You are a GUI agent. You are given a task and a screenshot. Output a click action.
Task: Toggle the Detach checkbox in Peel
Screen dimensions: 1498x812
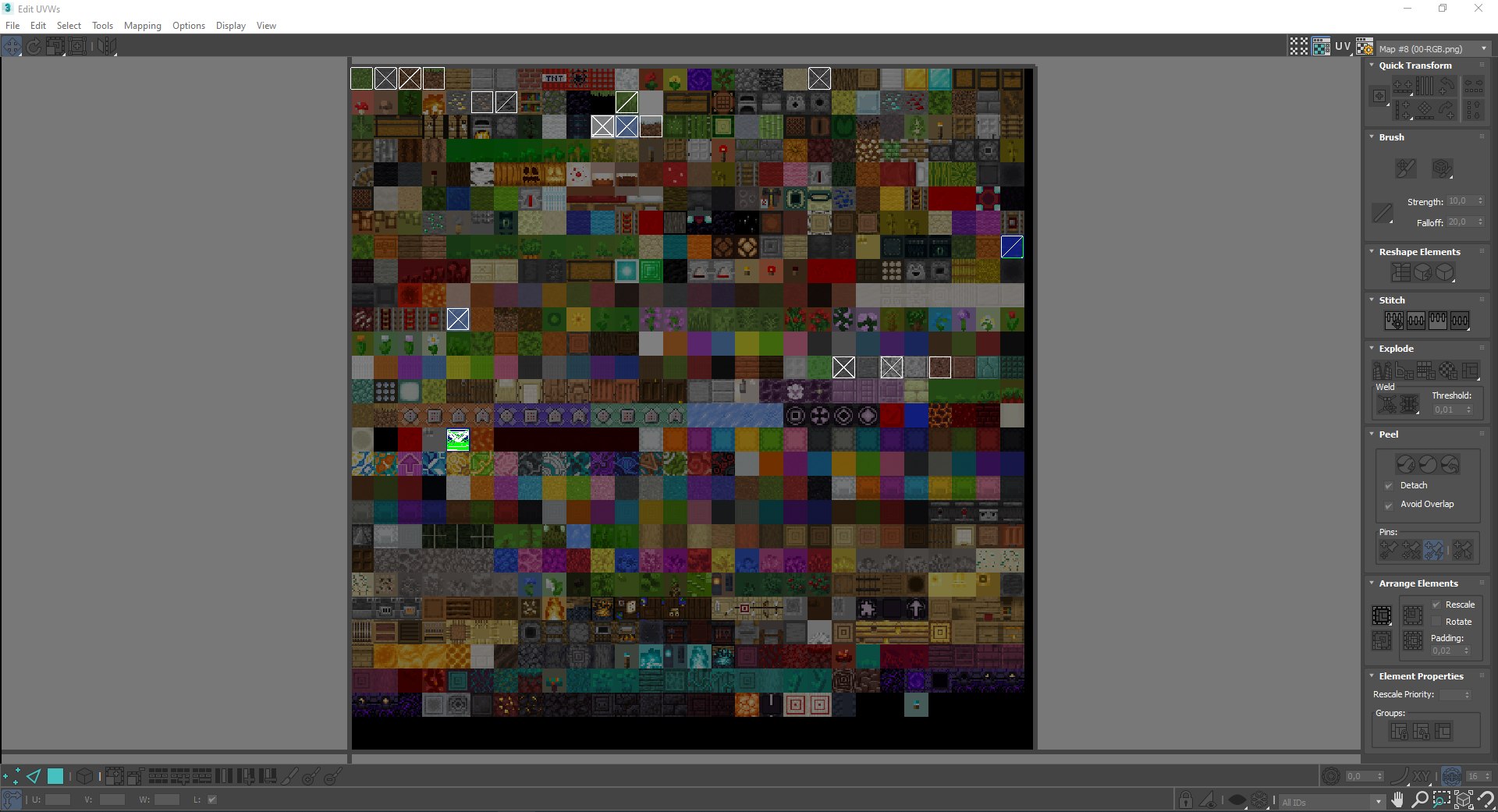pyautogui.click(x=1389, y=485)
